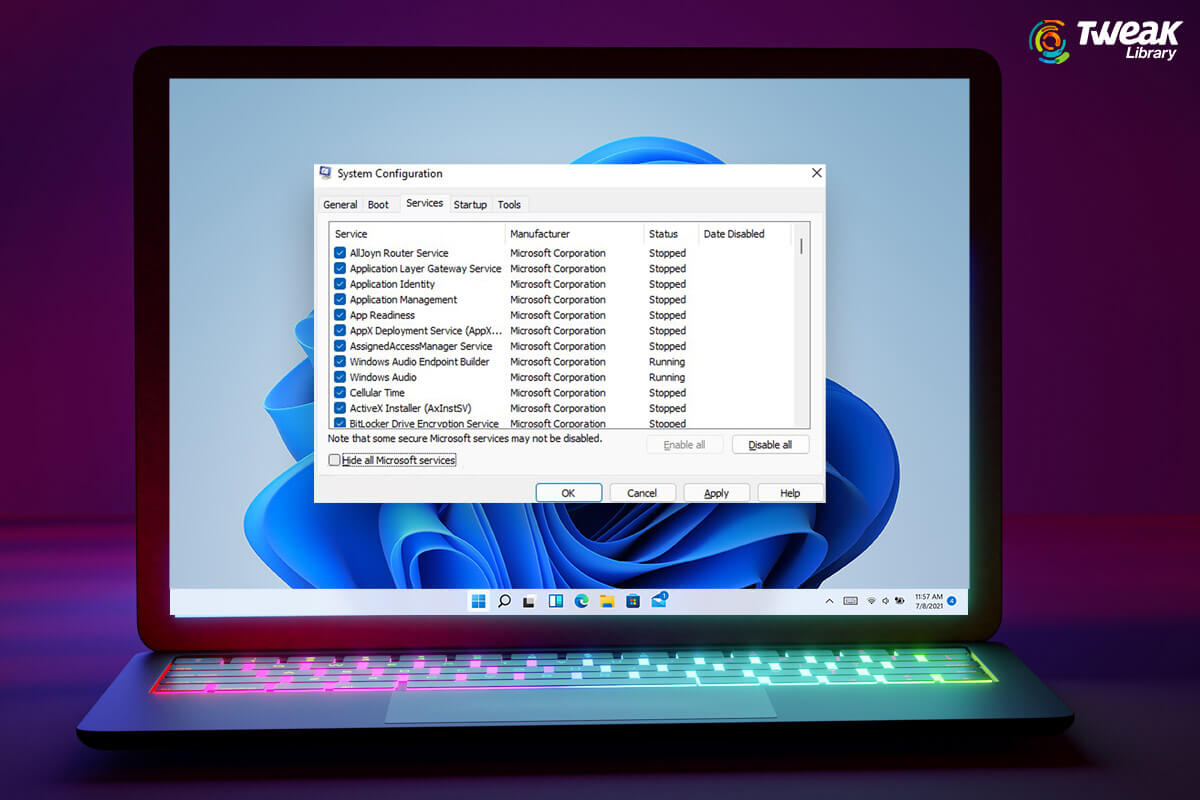Image resolution: width=1200 pixels, height=800 pixels.
Task: Switch to the Boot tab
Action: pyautogui.click(x=378, y=205)
